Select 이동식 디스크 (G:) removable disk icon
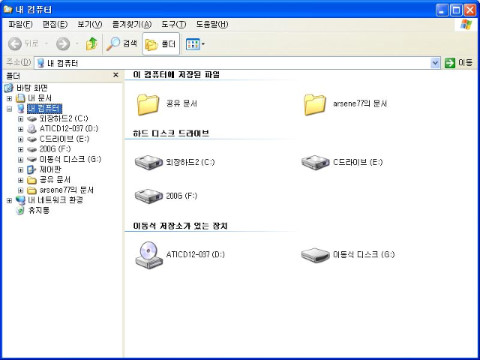This screenshot has width=480, height=360. (315, 255)
